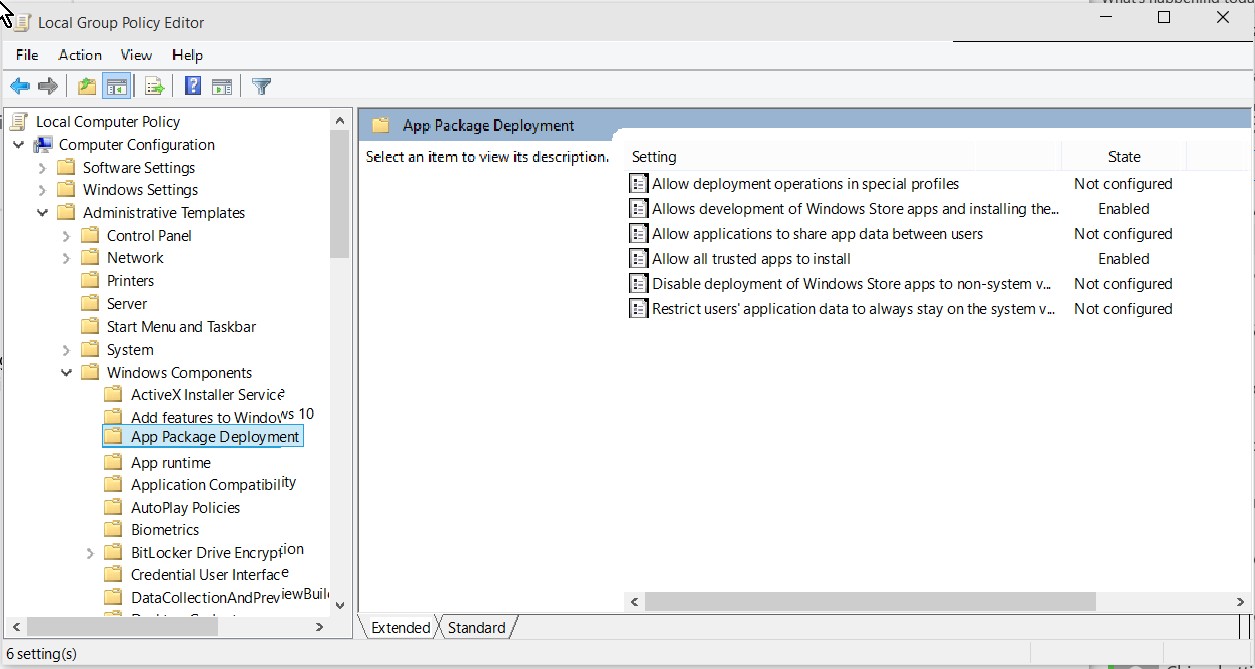This screenshot has width=1255, height=669.
Task: Select 'Allow deployment operations in special profiles' policy
Action: pyautogui.click(x=805, y=184)
